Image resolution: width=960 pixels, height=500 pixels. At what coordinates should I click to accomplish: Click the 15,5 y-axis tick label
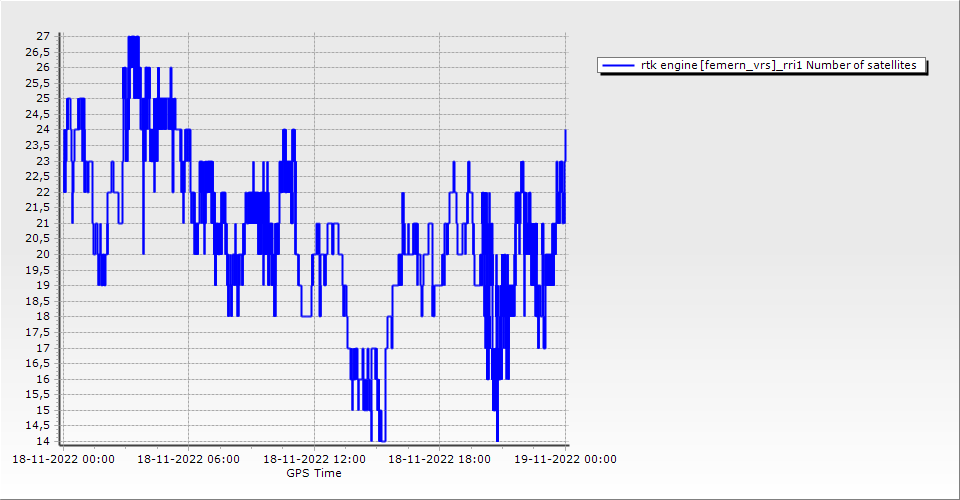click(x=39, y=395)
